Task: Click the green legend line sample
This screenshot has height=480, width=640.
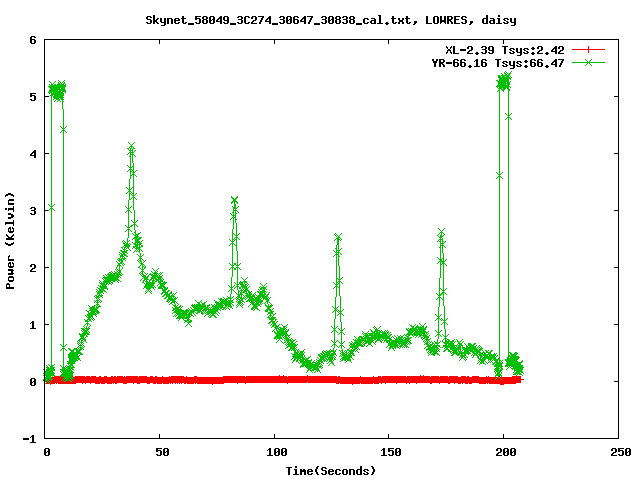Action: 588,63
